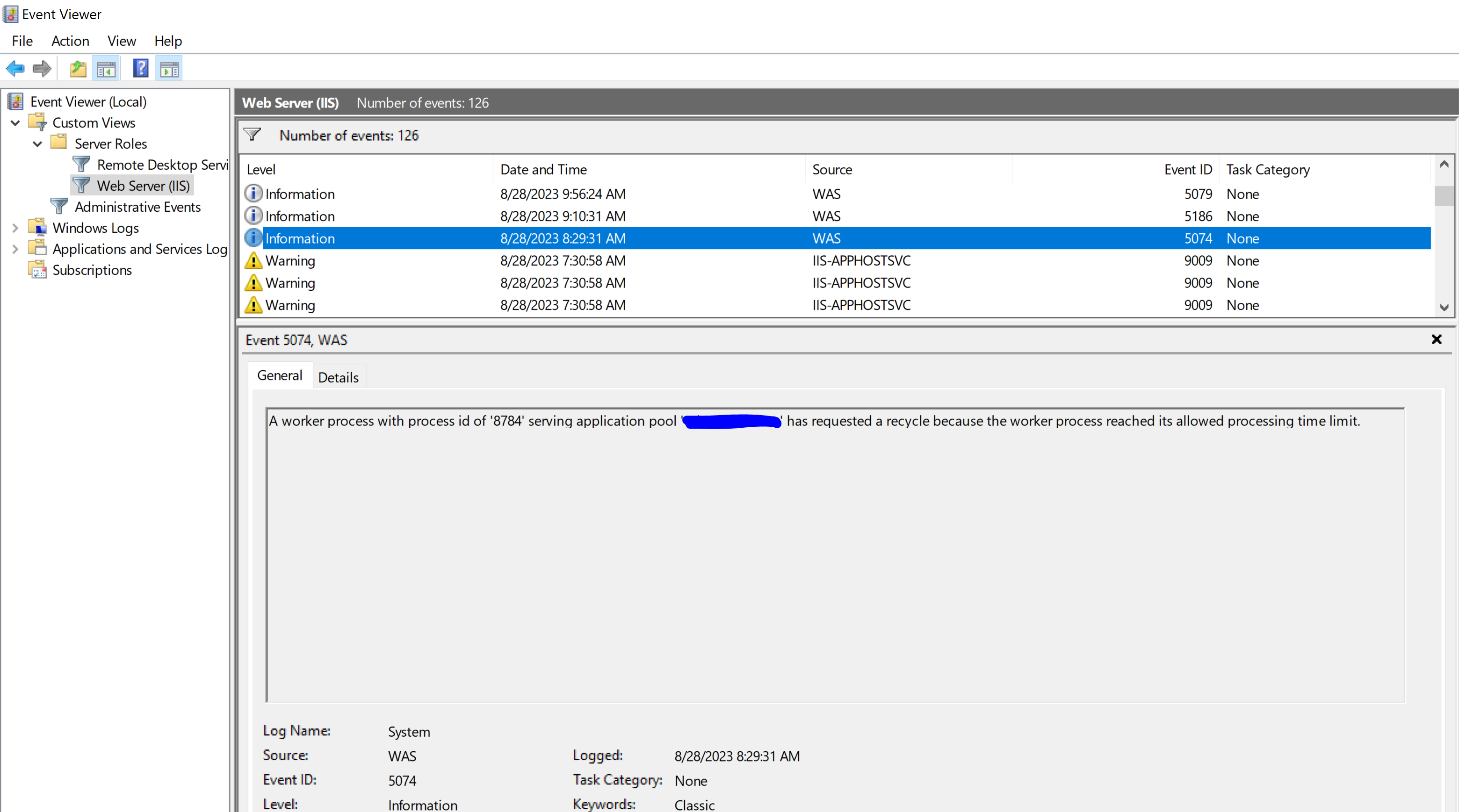This screenshot has height=812, width=1459.
Task: Switch to the Details tab
Action: click(338, 377)
